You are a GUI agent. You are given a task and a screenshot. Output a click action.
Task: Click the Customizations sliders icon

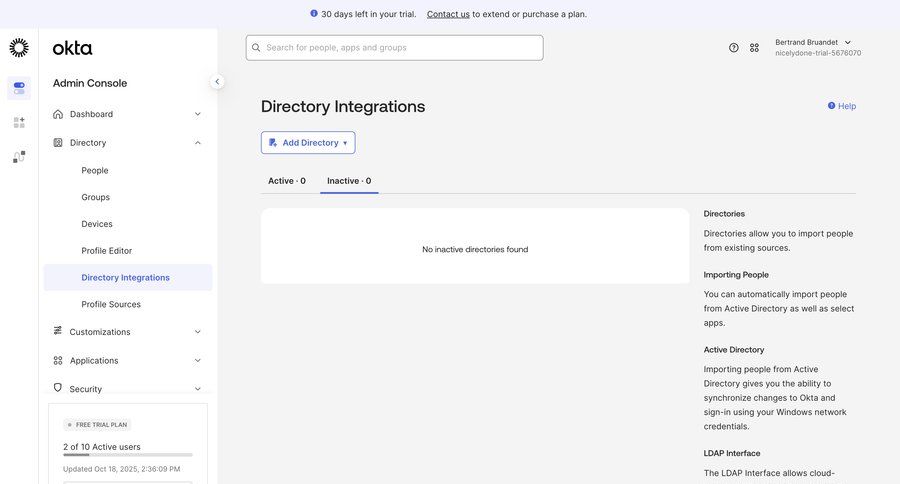tap(57, 331)
